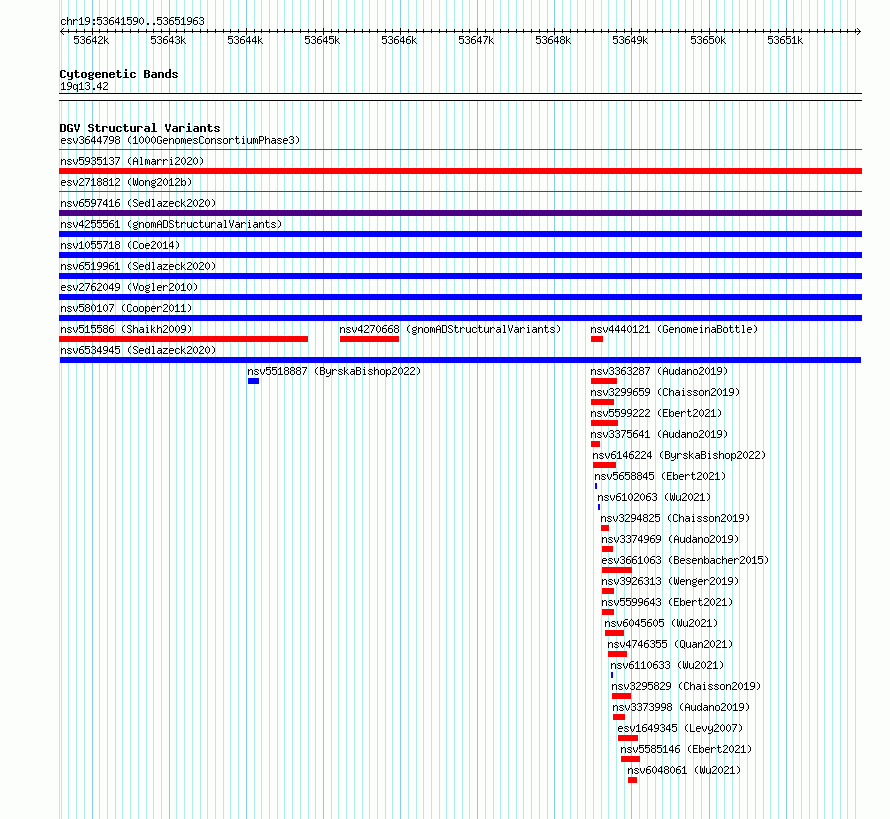890x819 pixels.
Task: Select esv1649345 (Levy2007) label
Action: 681,728
